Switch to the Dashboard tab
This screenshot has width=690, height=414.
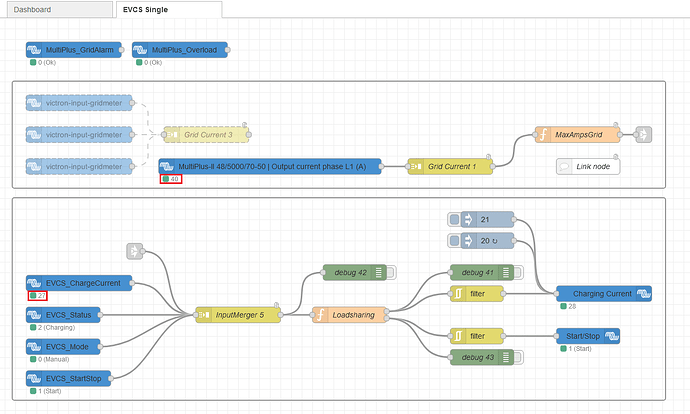coord(60,9)
